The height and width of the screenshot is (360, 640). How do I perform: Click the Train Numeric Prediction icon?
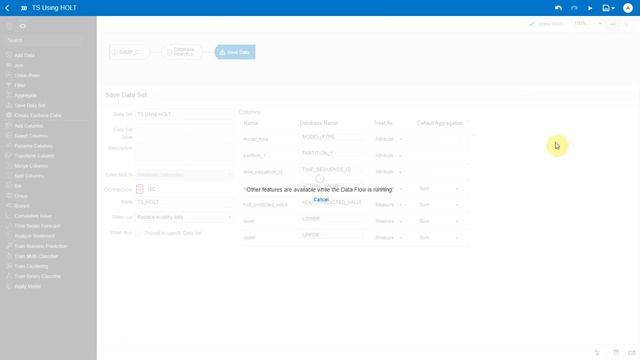coord(9,246)
